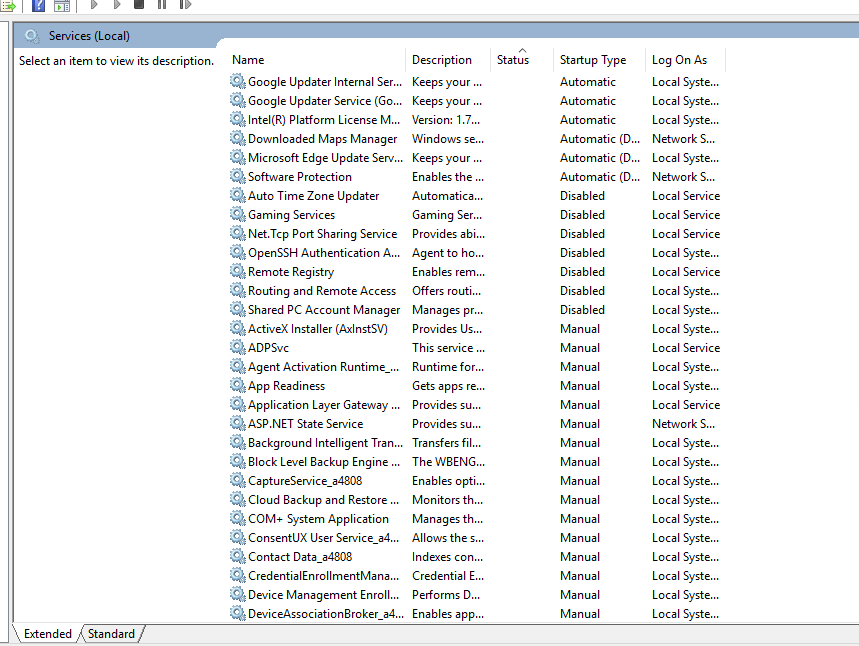Click 'This service ...' description cell

click(448, 347)
